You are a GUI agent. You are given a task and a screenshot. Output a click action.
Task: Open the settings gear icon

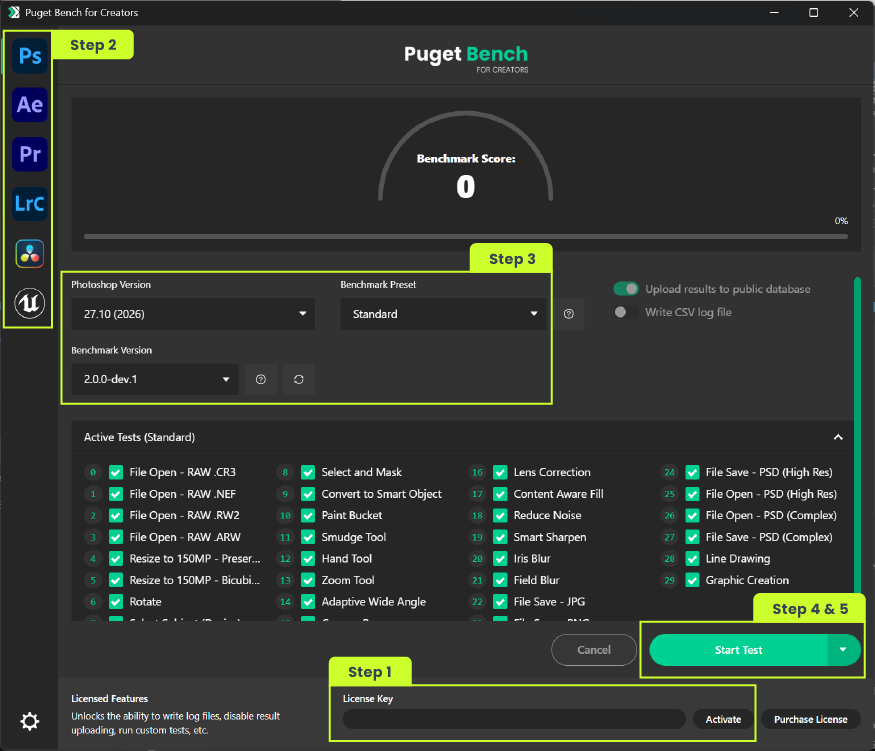coord(30,721)
